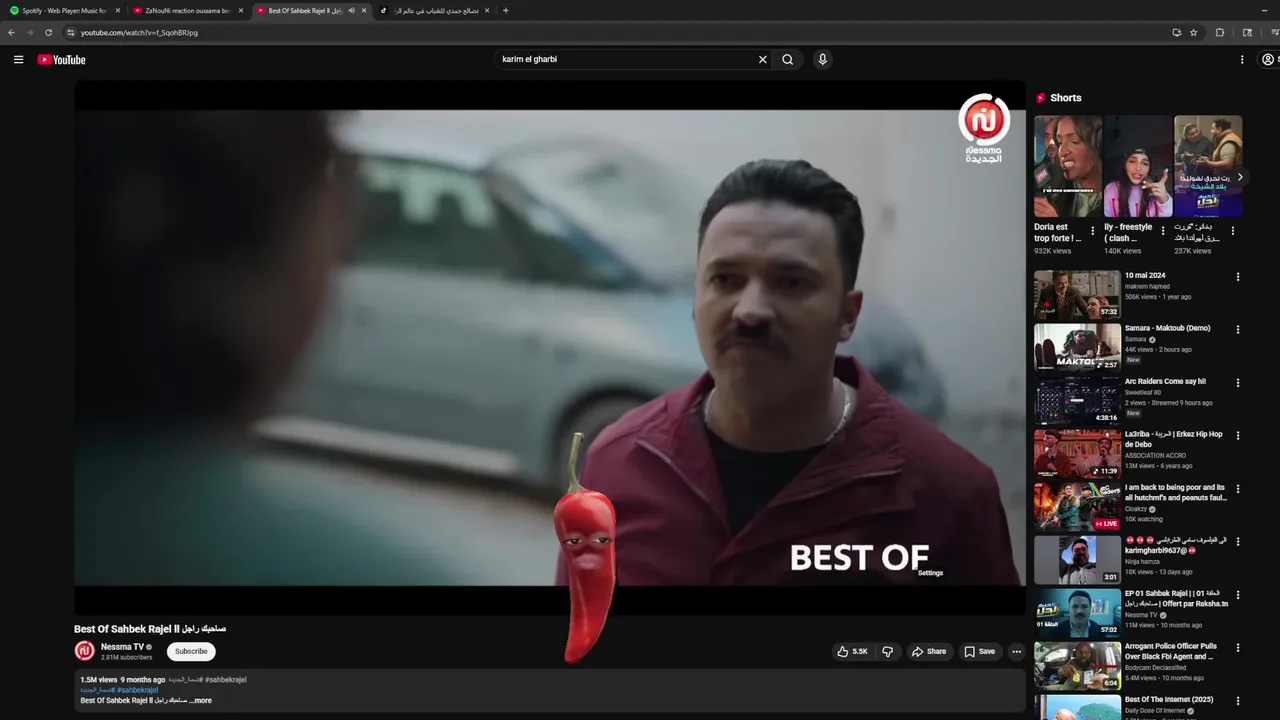
Task: Dislike the video
Action: (x=887, y=652)
